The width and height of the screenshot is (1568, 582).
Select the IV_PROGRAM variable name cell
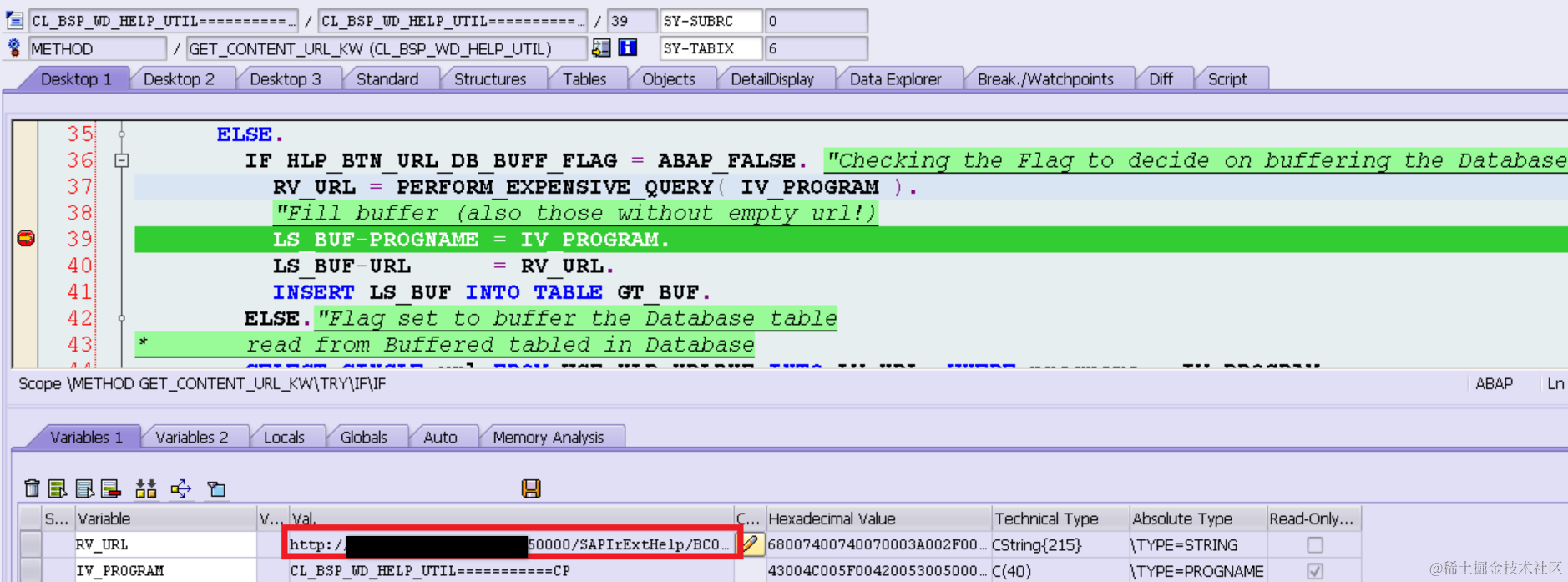(165, 571)
